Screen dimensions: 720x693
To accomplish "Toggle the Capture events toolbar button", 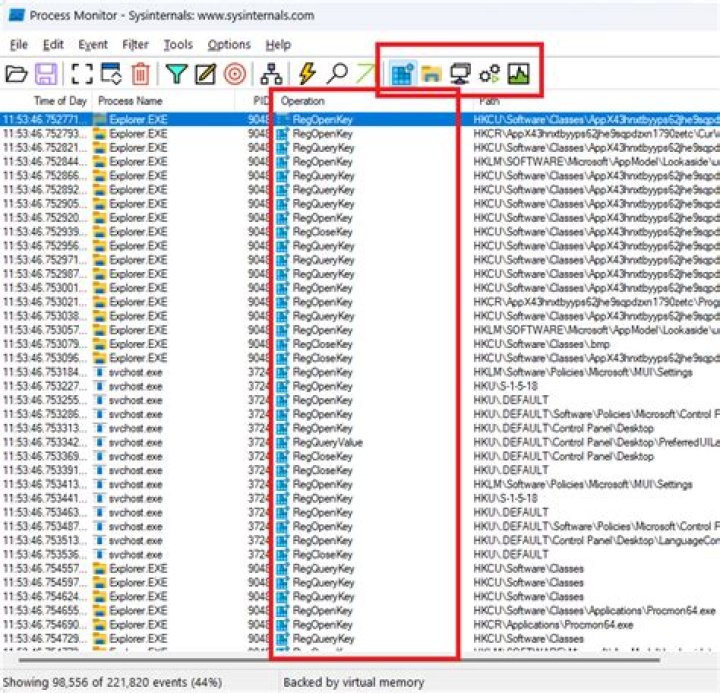I will point(82,73).
